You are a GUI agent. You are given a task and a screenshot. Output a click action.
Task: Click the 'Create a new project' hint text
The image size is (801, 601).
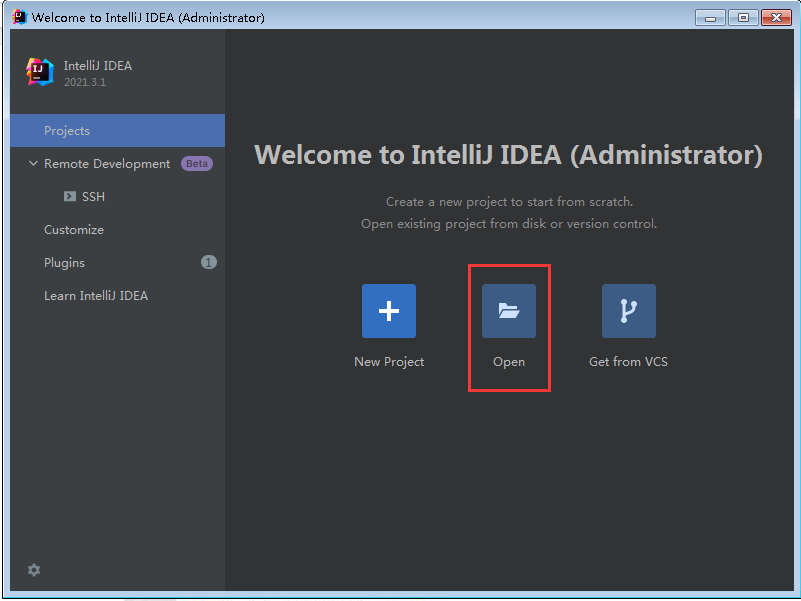(509, 201)
